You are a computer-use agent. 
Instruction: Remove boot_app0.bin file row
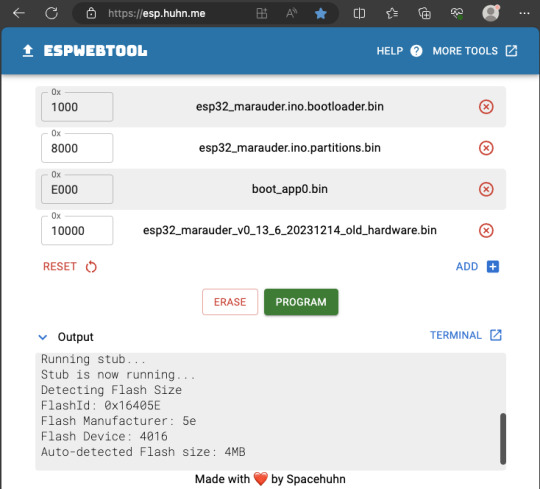pos(486,189)
